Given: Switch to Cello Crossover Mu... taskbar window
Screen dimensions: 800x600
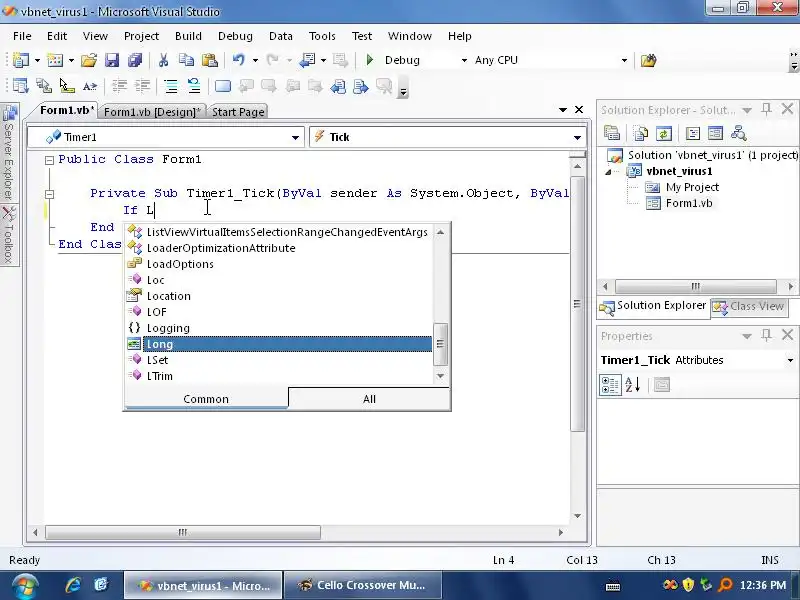Looking at the screenshot, I should [x=361, y=585].
